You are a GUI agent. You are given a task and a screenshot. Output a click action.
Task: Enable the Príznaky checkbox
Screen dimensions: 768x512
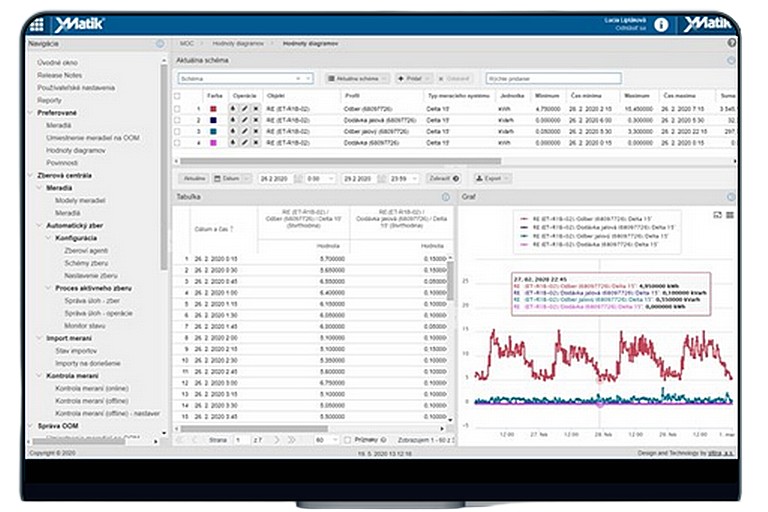(347, 439)
